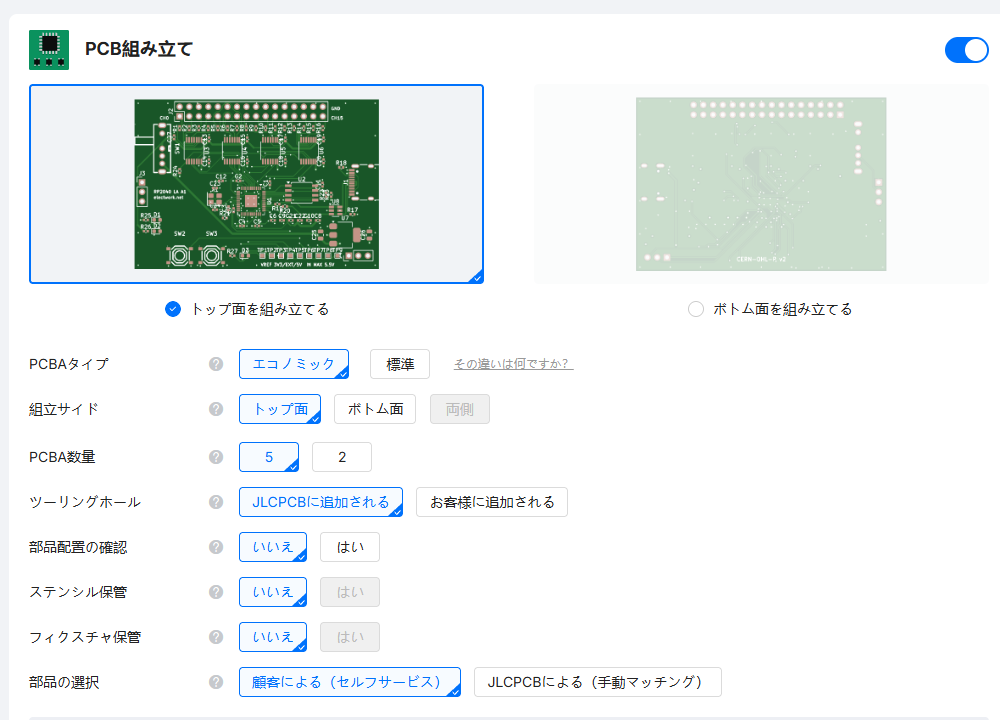Viewport: 1000px width, 720px height.
Task: Select JLCPCBに追加される tooling holes
Action: pyautogui.click(x=321, y=502)
